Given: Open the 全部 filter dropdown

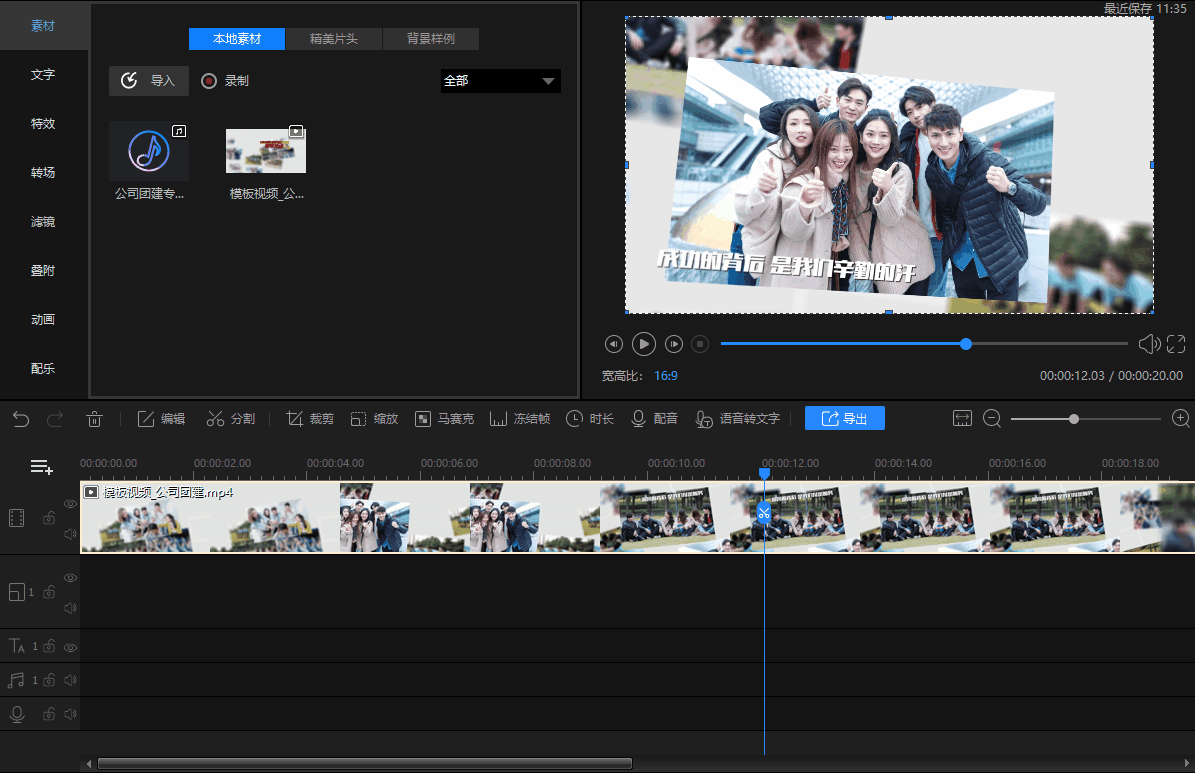Looking at the screenshot, I should coord(500,81).
